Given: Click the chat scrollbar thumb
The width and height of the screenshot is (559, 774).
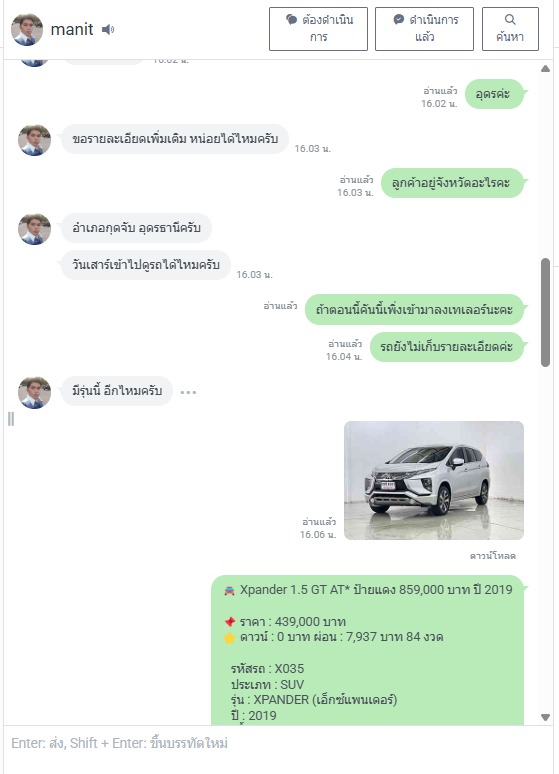Looking at the screenshot, I should click(x=545, y=312).
